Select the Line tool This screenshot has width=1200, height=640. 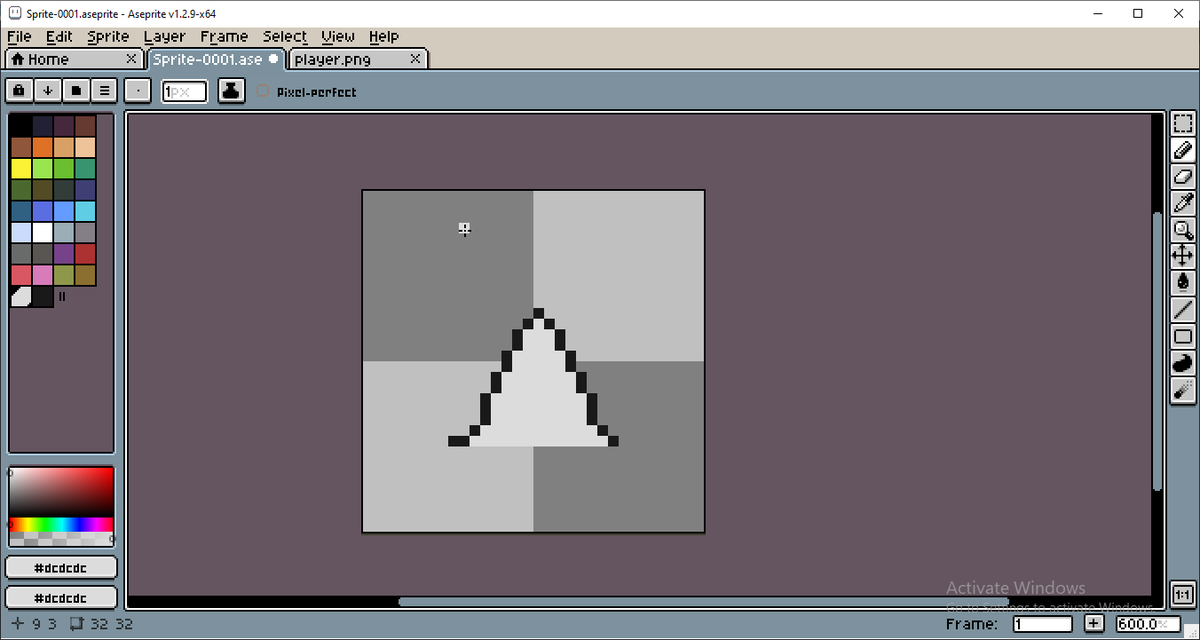pyautogui.click(x=1183, y=309)
